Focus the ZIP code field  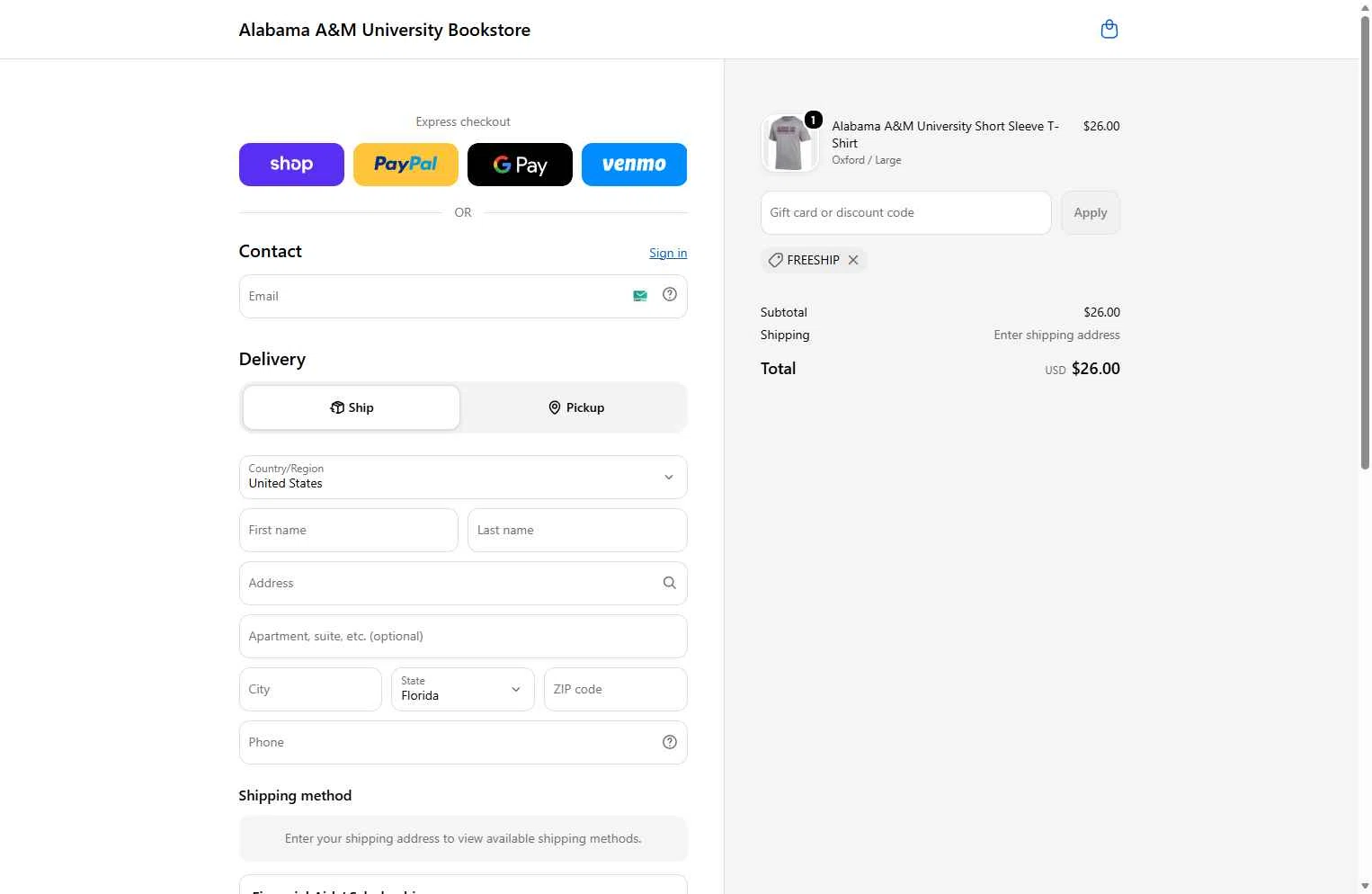coord(616,689)
